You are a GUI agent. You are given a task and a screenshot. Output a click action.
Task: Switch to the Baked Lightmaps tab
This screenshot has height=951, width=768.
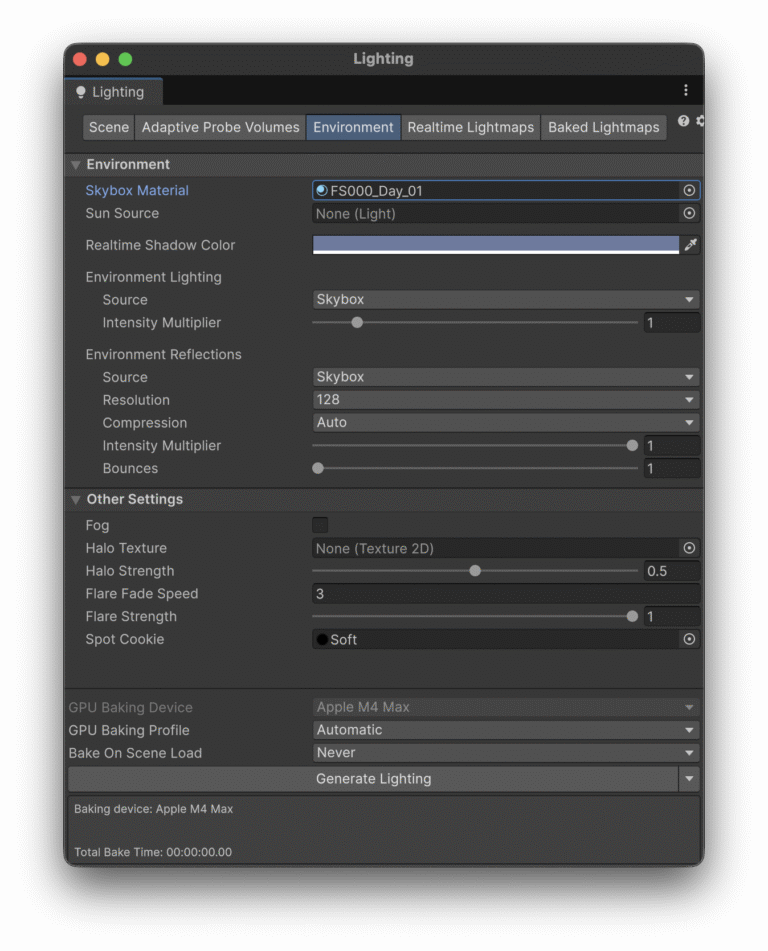603,127
